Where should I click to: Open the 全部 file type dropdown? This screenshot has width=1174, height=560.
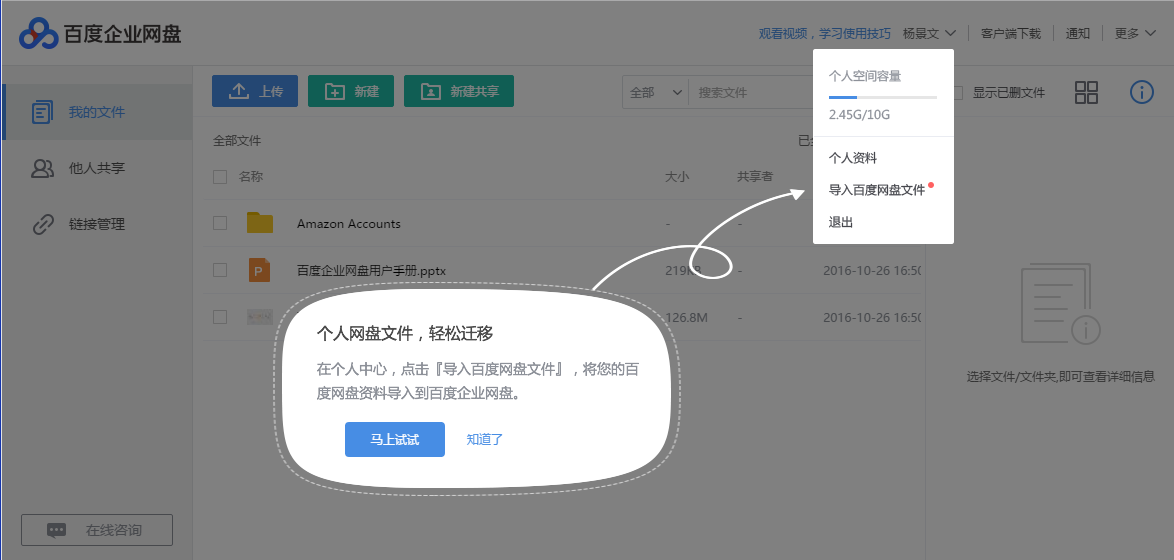click(x=655, y=92)
